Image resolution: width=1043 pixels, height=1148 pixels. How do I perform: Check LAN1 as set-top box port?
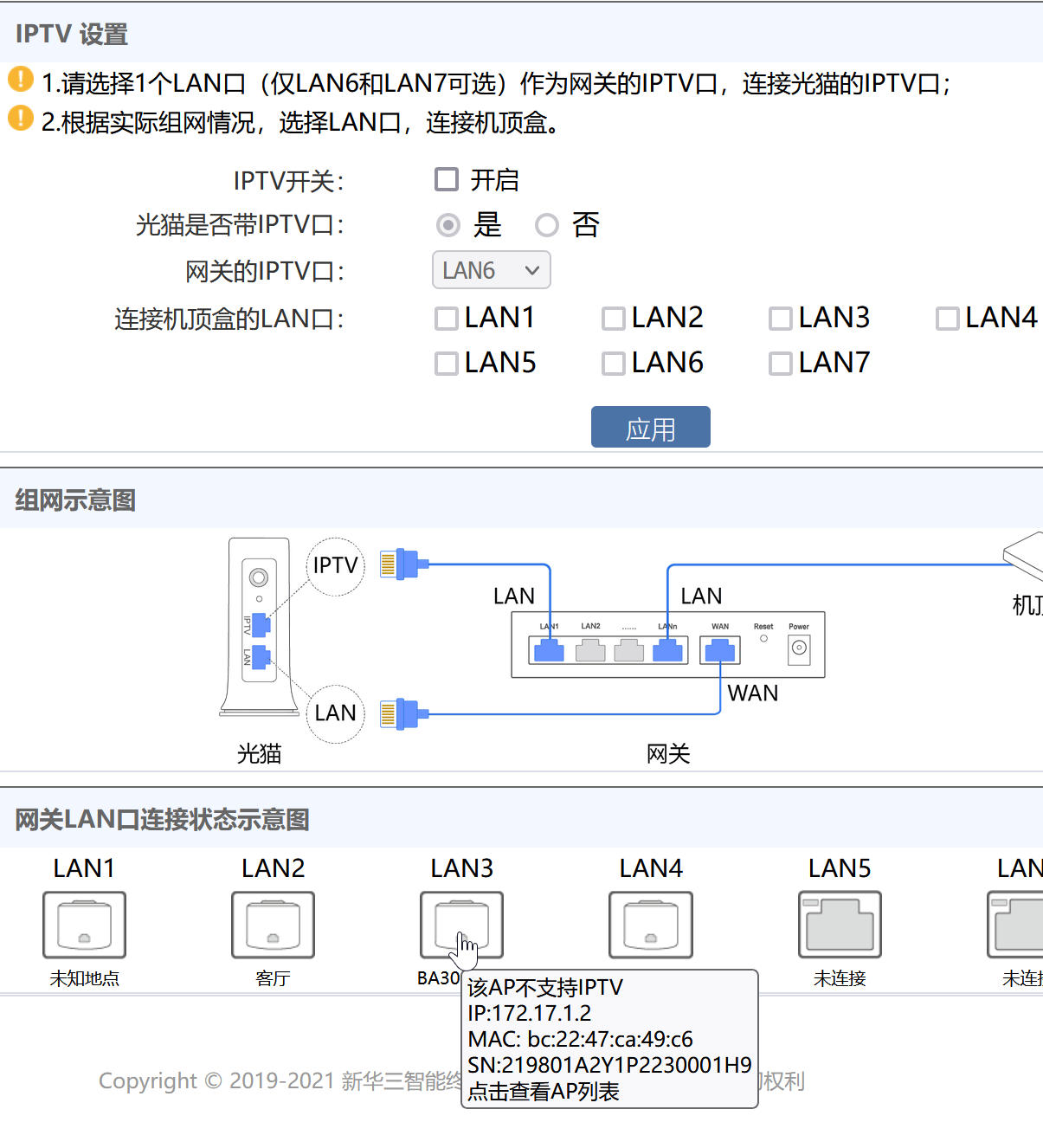pos(447,319)
